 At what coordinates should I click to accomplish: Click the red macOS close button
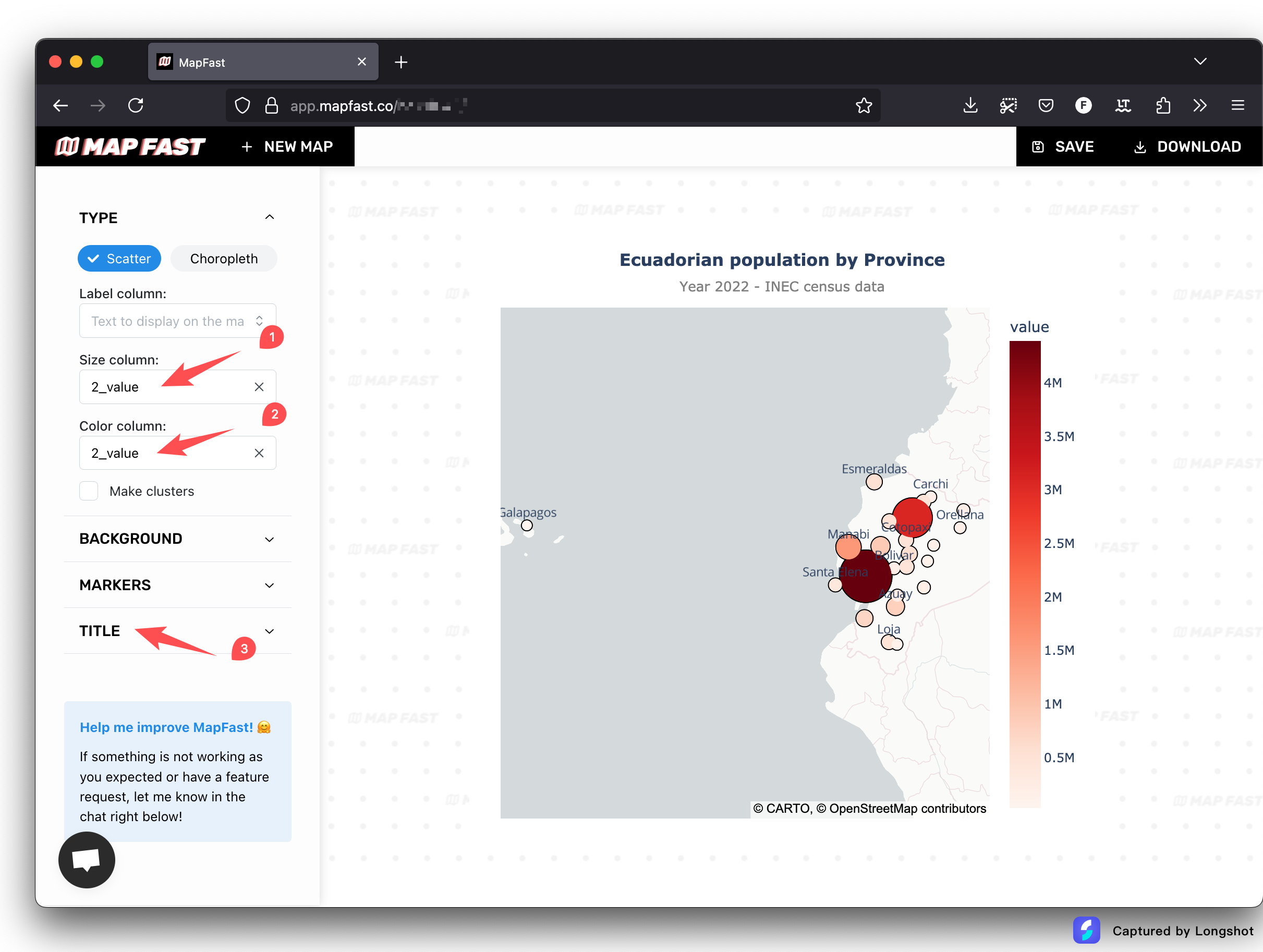click(55, 62)
